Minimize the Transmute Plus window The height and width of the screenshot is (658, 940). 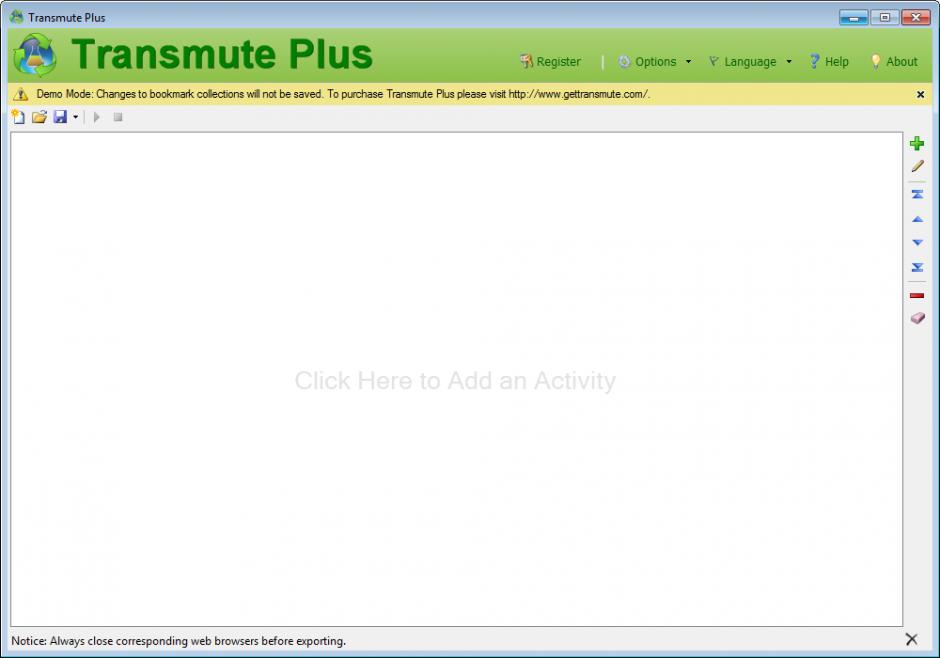tap(854, 17)
